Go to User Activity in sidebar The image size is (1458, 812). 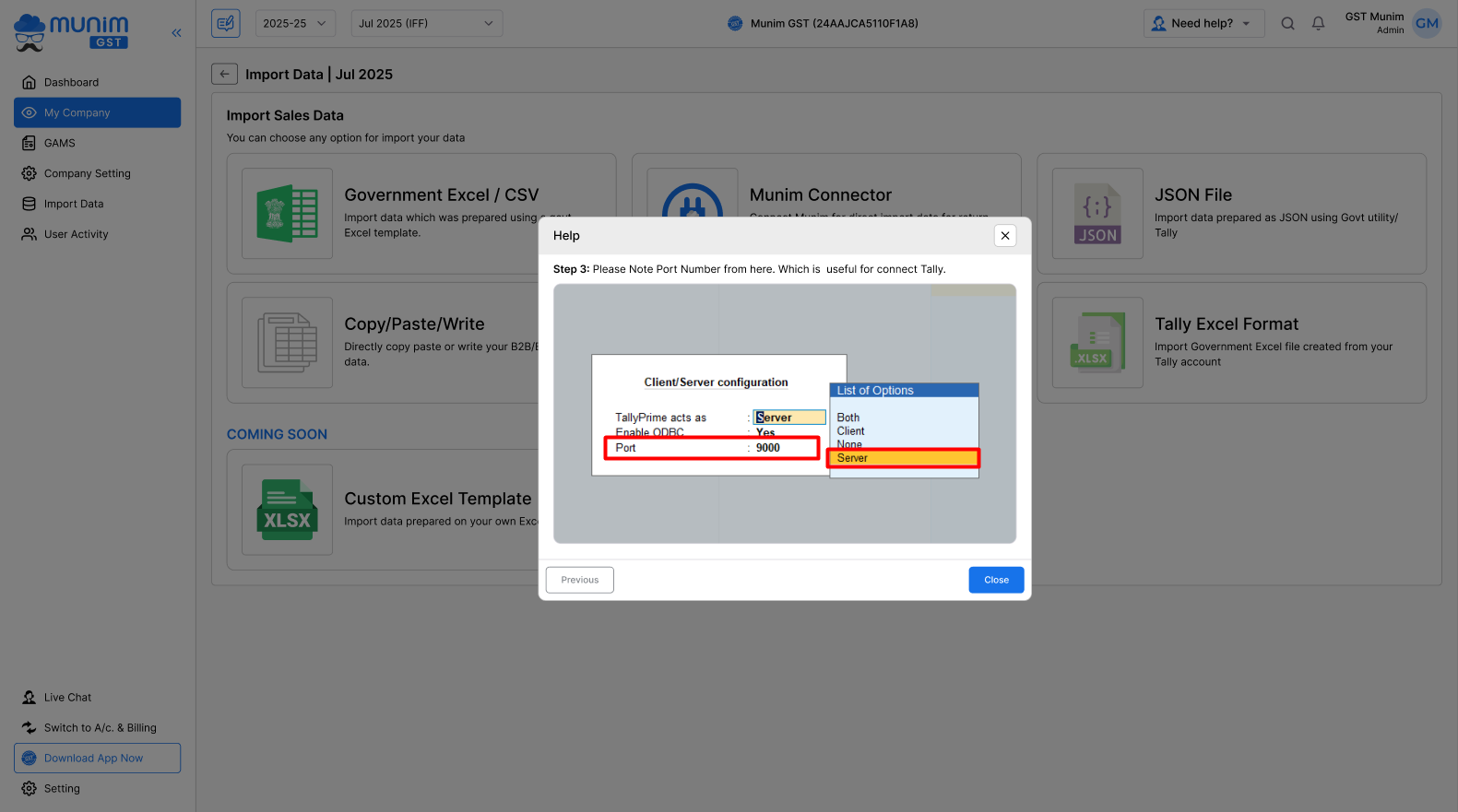pyautogui.click(x=76, y=234)
